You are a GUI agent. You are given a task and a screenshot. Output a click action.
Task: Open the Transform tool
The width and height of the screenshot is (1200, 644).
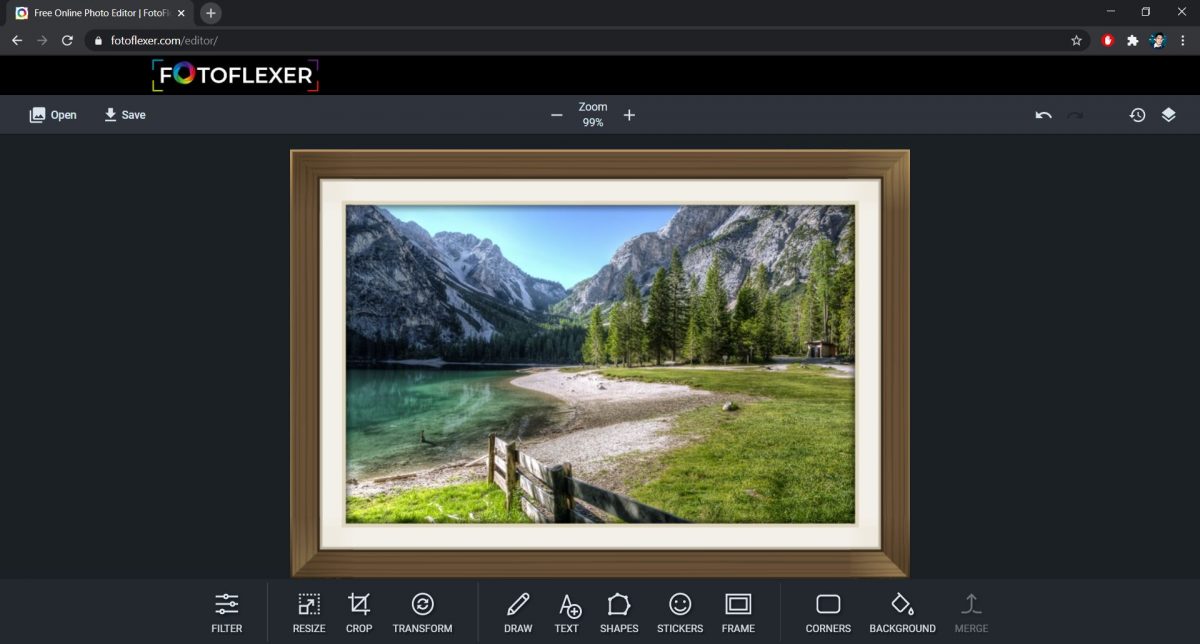[422, 611]
